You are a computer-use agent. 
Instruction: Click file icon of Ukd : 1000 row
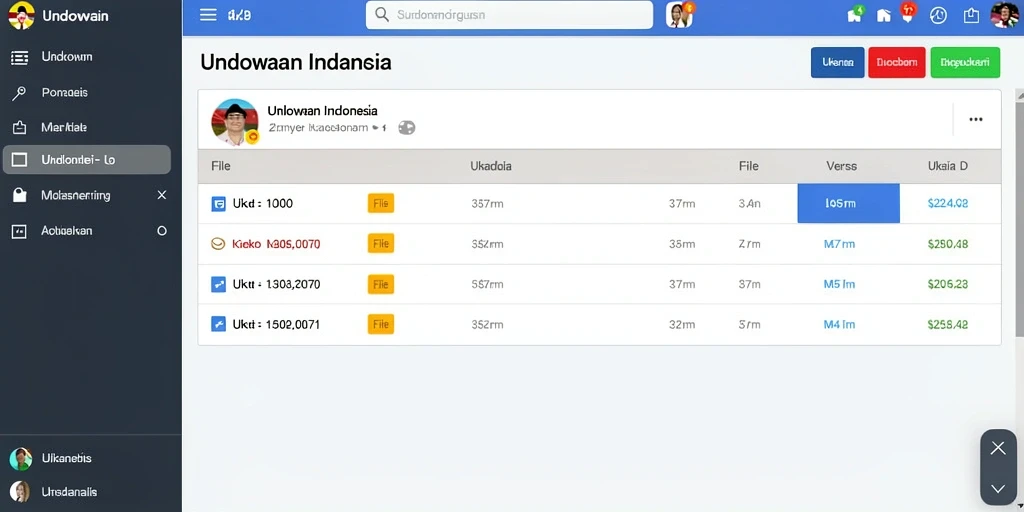point(218,204)
